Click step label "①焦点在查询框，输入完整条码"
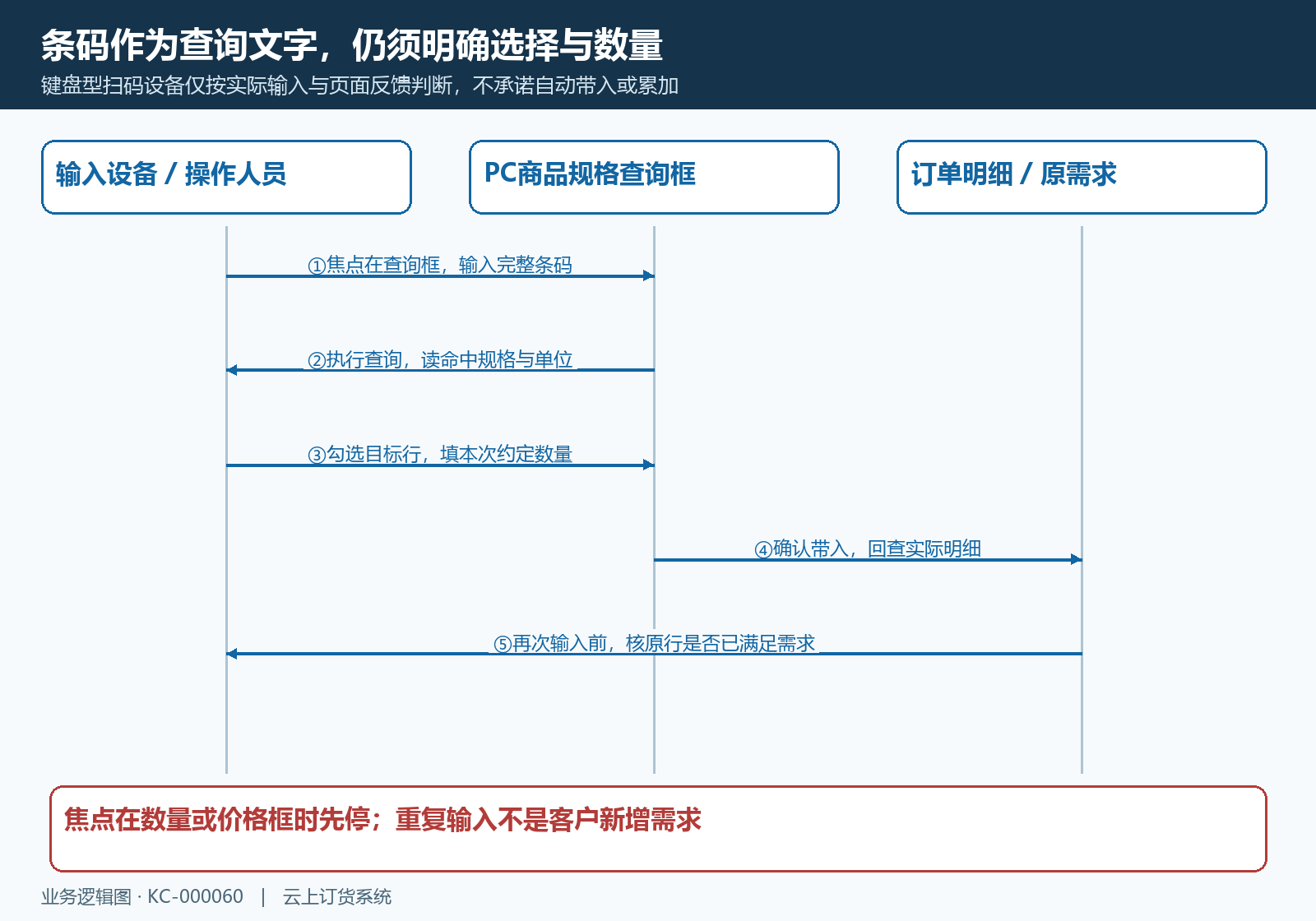Image resolution: width=1316 pixels, height=921 pixels. pos(440,265)
